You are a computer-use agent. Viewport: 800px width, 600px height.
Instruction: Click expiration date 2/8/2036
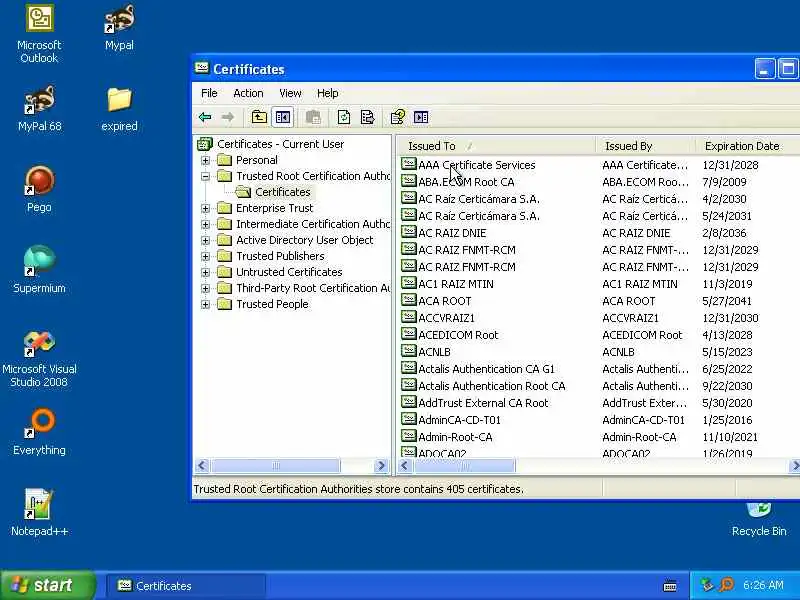point(724,233)
